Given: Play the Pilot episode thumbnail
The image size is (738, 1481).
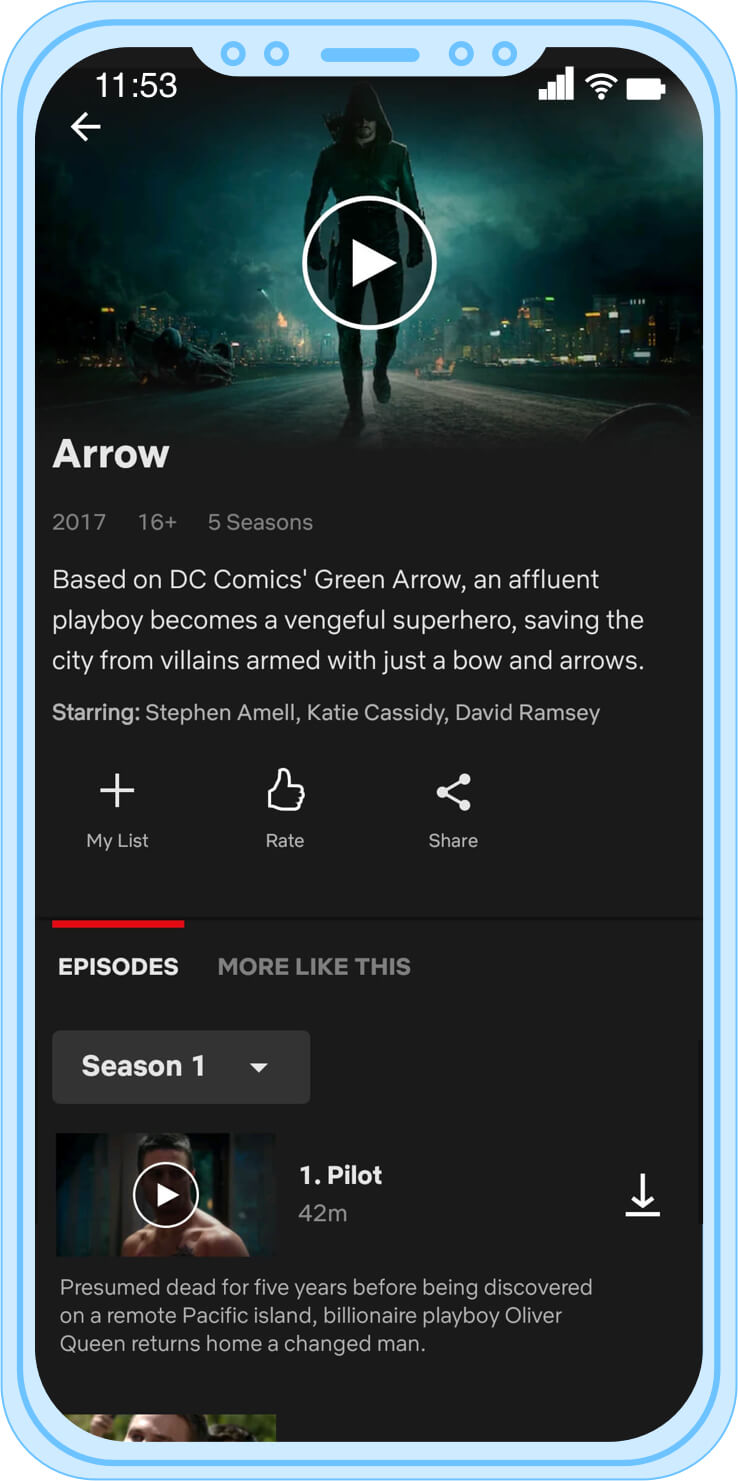Looking at the screenshot, I should [x=166, y=1195].
